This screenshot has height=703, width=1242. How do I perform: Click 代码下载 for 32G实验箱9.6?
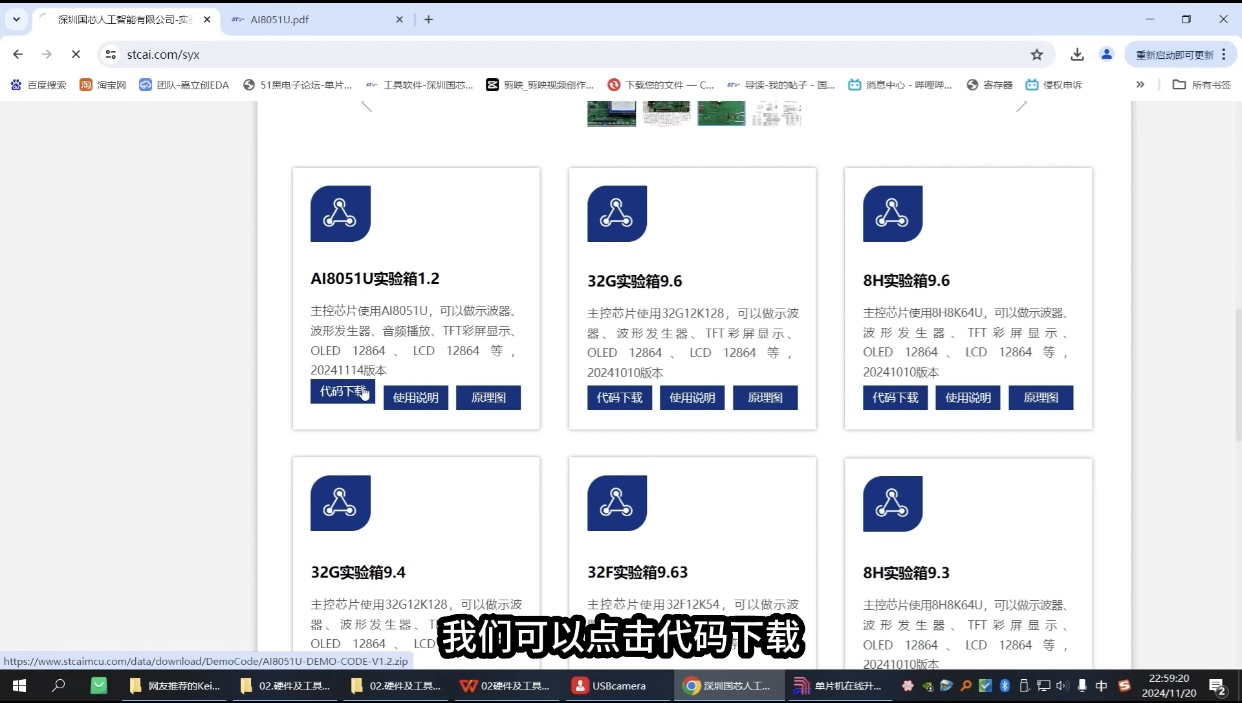(x=619, y=398)
